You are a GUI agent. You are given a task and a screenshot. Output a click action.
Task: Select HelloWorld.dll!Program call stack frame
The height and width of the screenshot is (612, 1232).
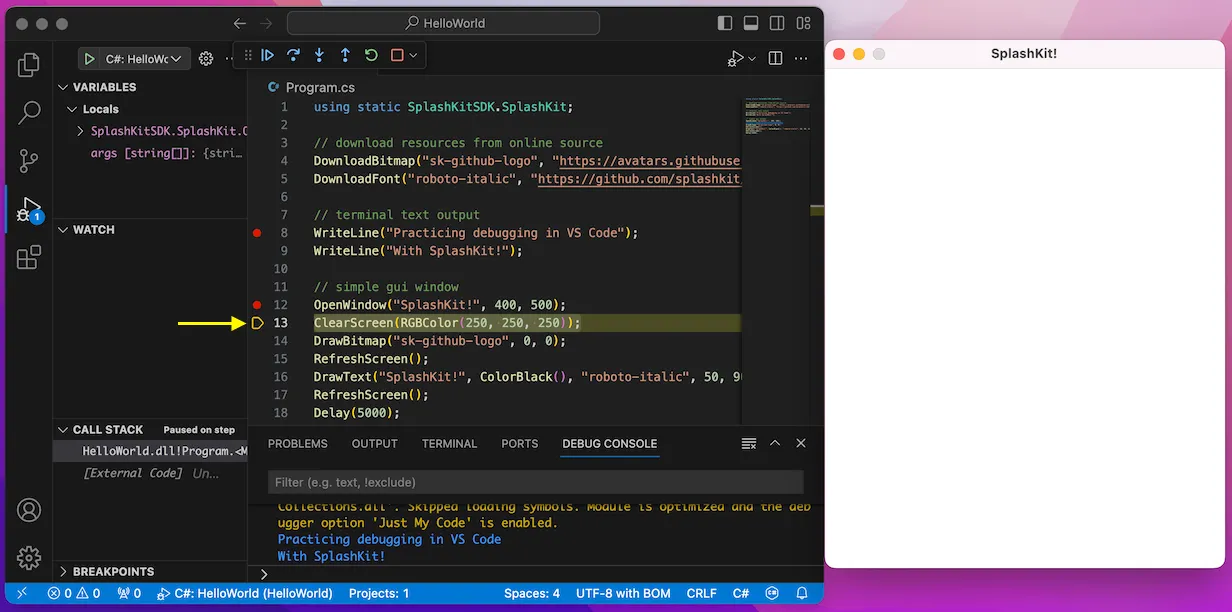pyautogui.click(x=150, y=452)
